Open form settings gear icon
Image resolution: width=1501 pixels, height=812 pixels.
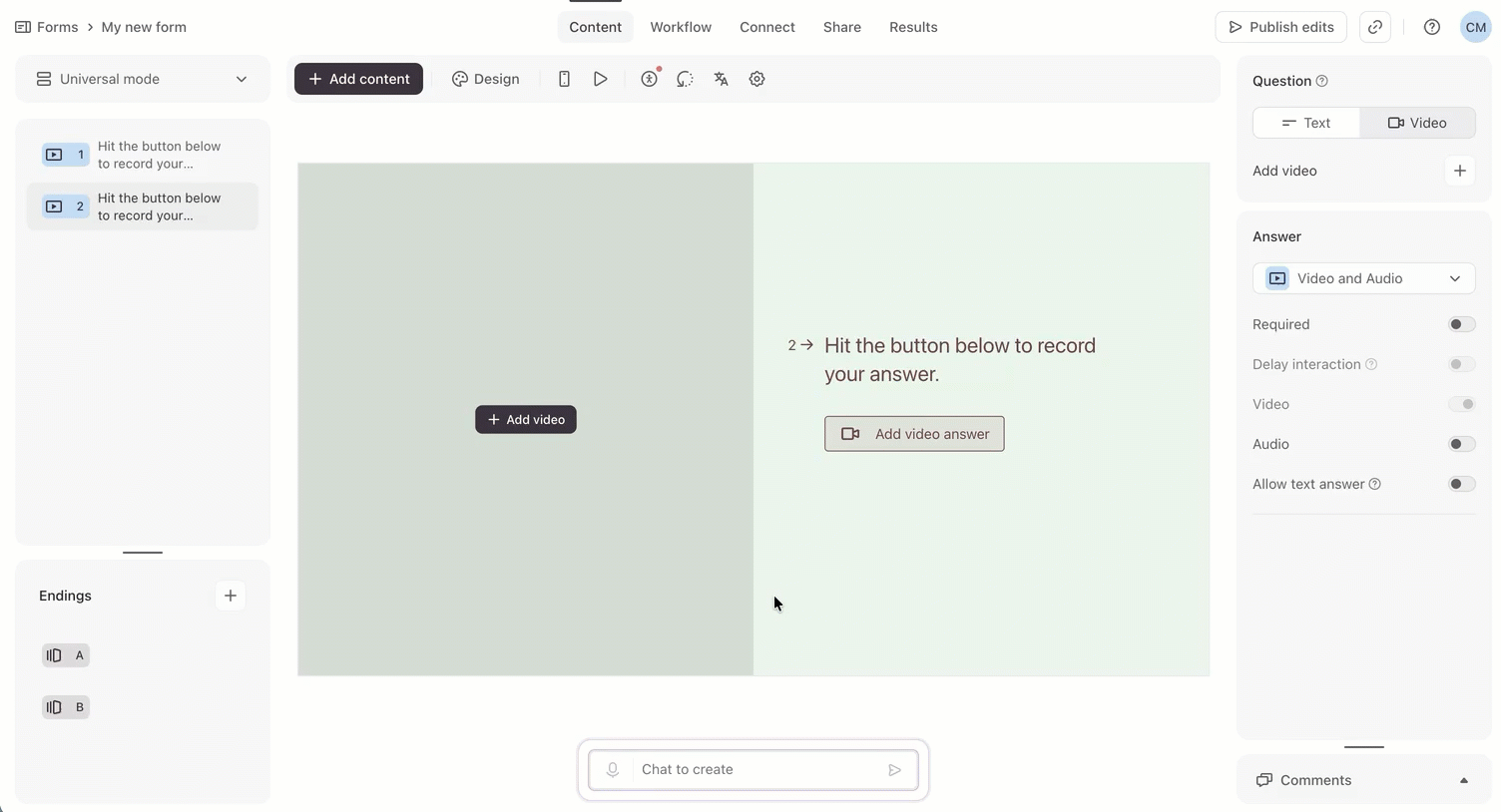(756, 79)
